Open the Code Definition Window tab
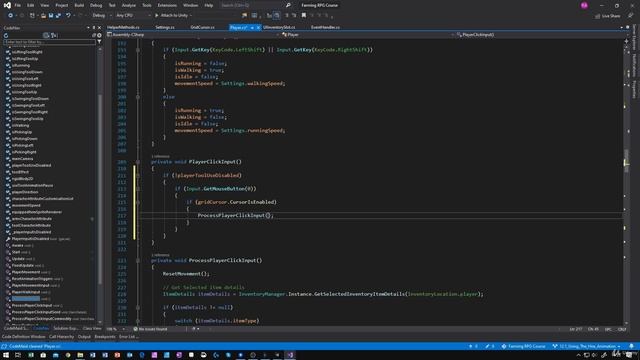The width and height of the screenshot is (640, 360). pos(24,337)
